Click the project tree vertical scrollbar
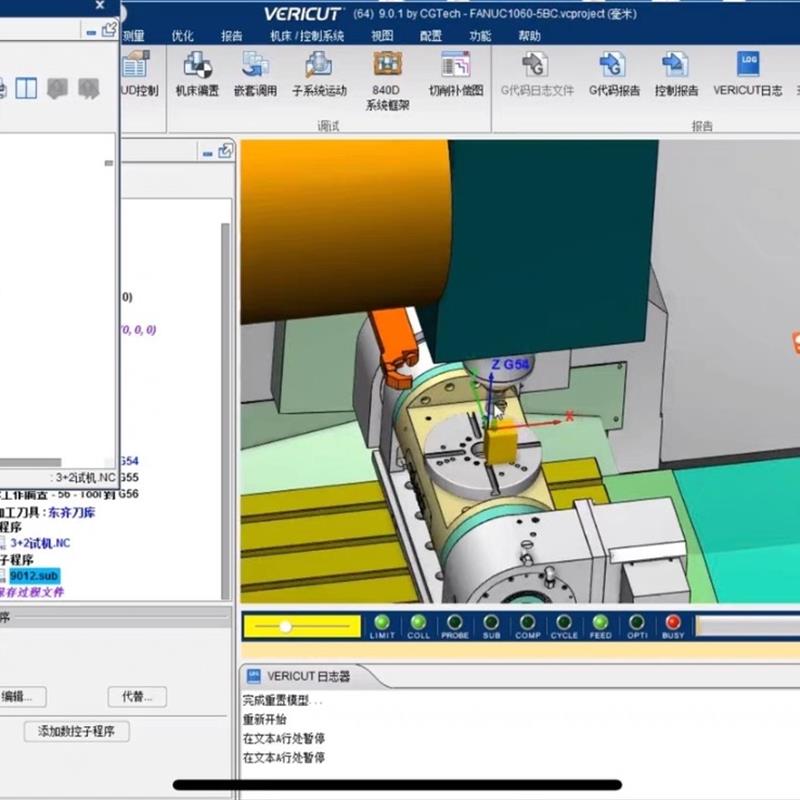 click(226, 411)
